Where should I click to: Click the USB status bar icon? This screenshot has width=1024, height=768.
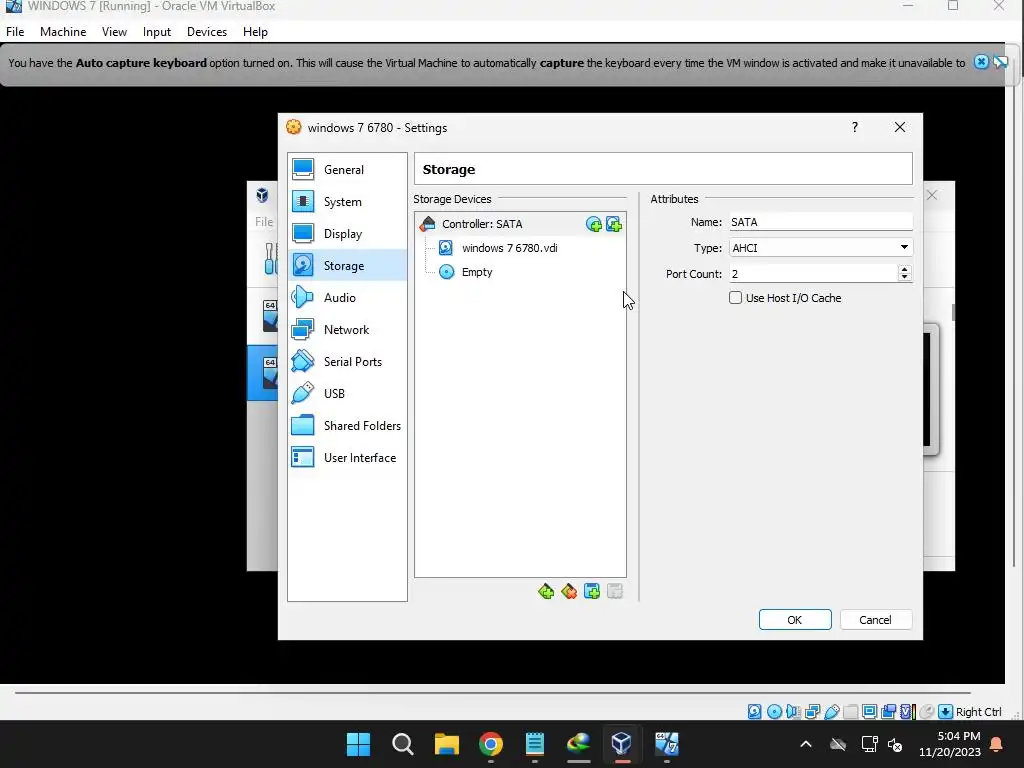tap(831, 712)
